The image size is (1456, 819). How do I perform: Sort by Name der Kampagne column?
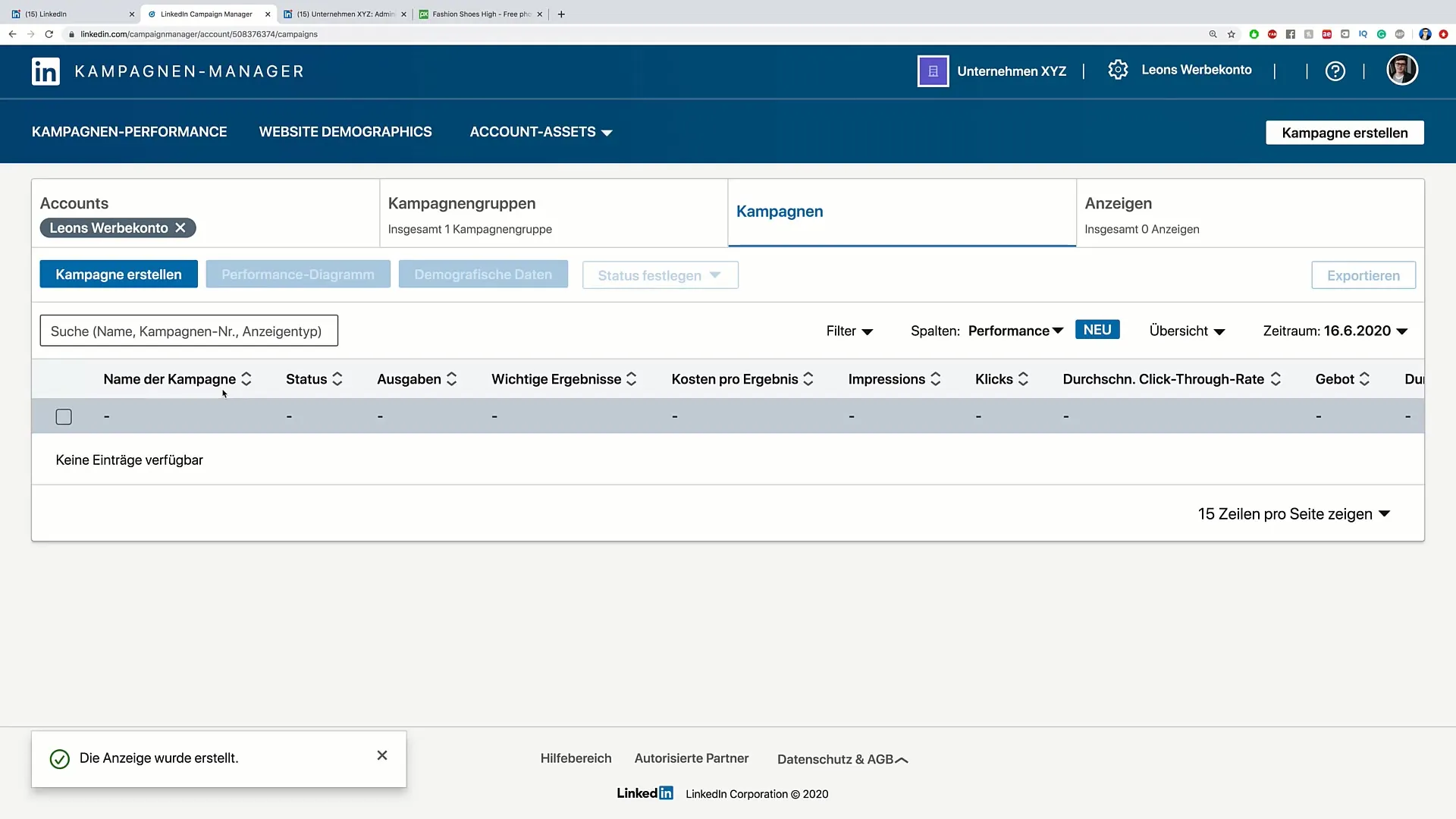coord(246,379)
